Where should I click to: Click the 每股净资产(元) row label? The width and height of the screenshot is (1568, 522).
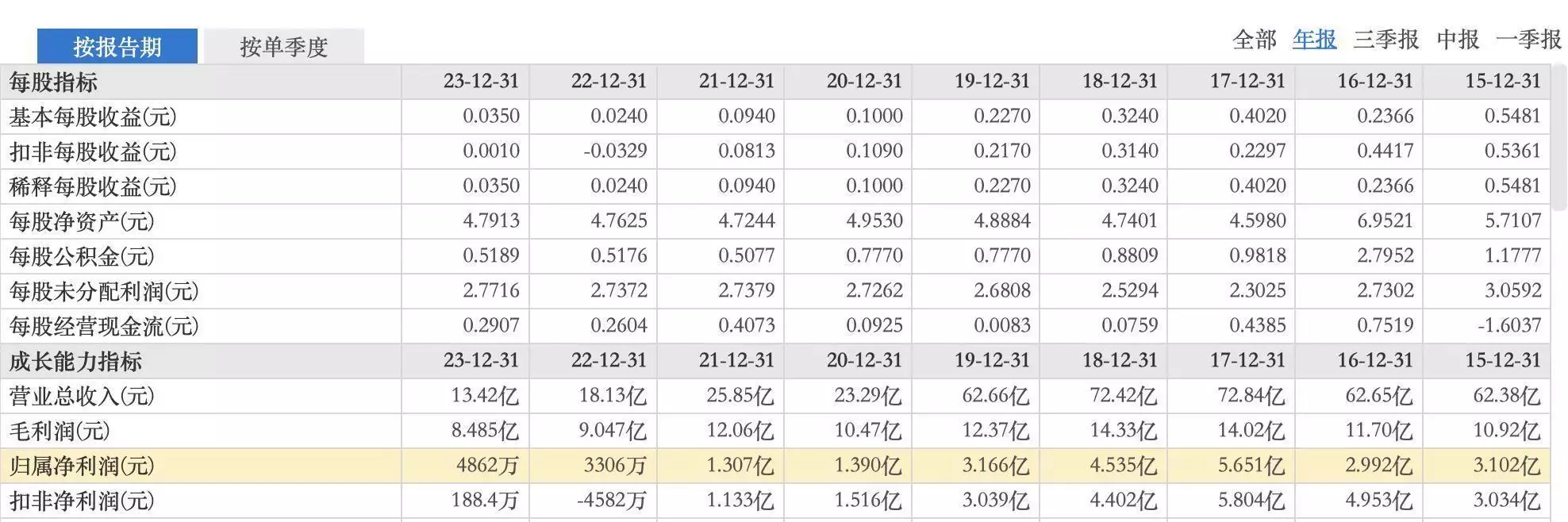[82, 221]
